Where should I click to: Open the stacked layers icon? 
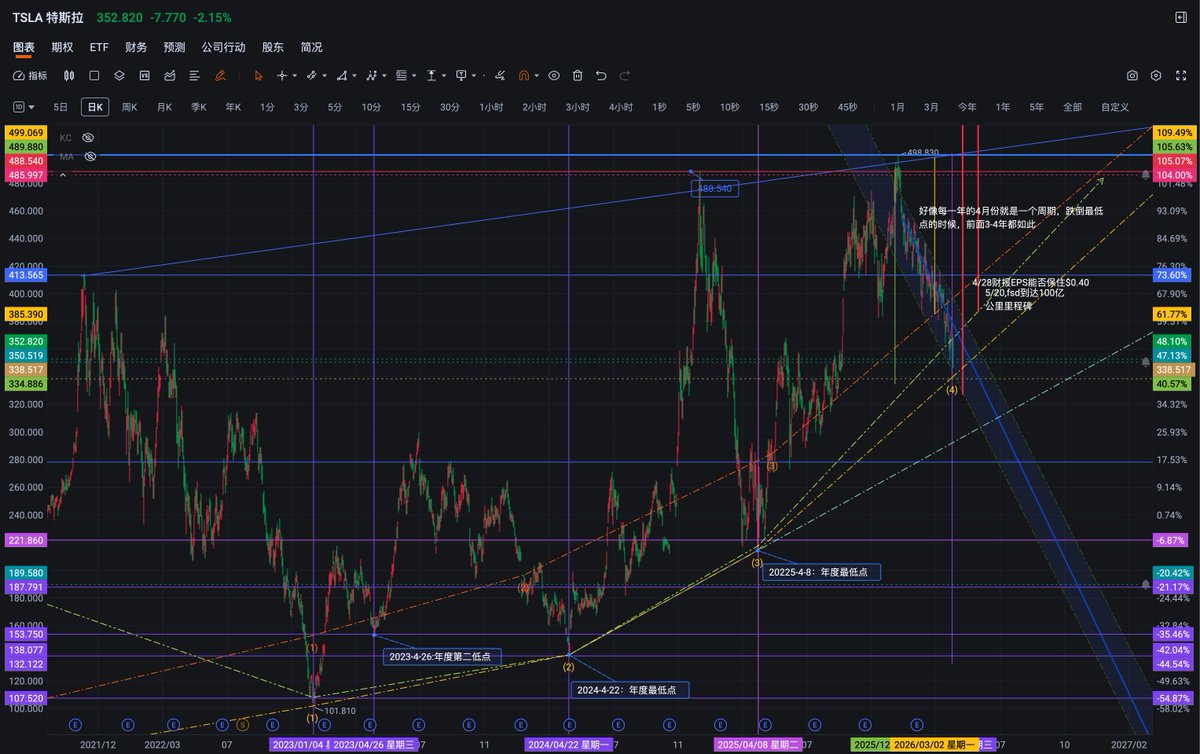(x=119, y=75)
